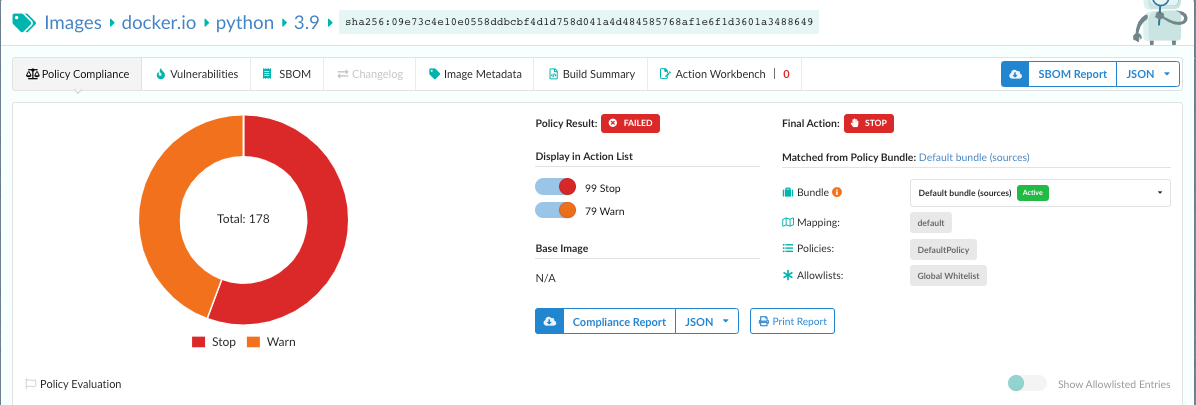Viewport: 1196px width, 405px height.
Task: Click the sha256 image digest field
Action: point(578,23)
